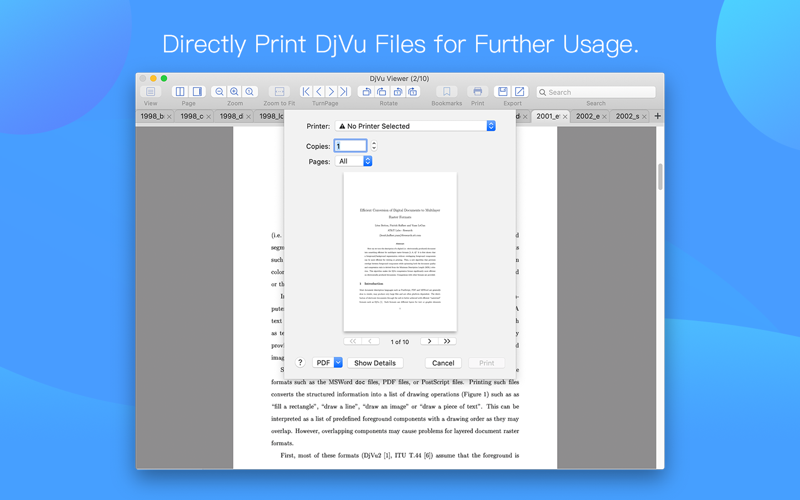Viewport: 800px width, 500px height.
Task: Jump to first page in TurnPage
Action: pyautogui.click(x=306, y=92)
